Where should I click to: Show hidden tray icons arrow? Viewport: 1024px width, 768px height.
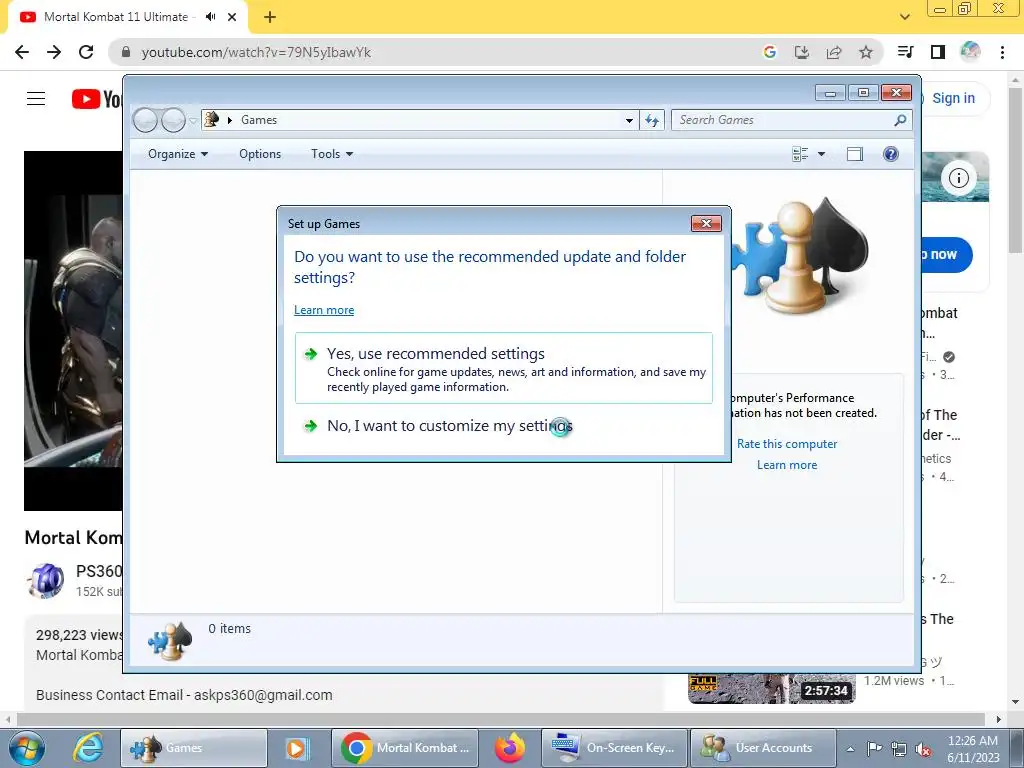[x=850, y=749]
